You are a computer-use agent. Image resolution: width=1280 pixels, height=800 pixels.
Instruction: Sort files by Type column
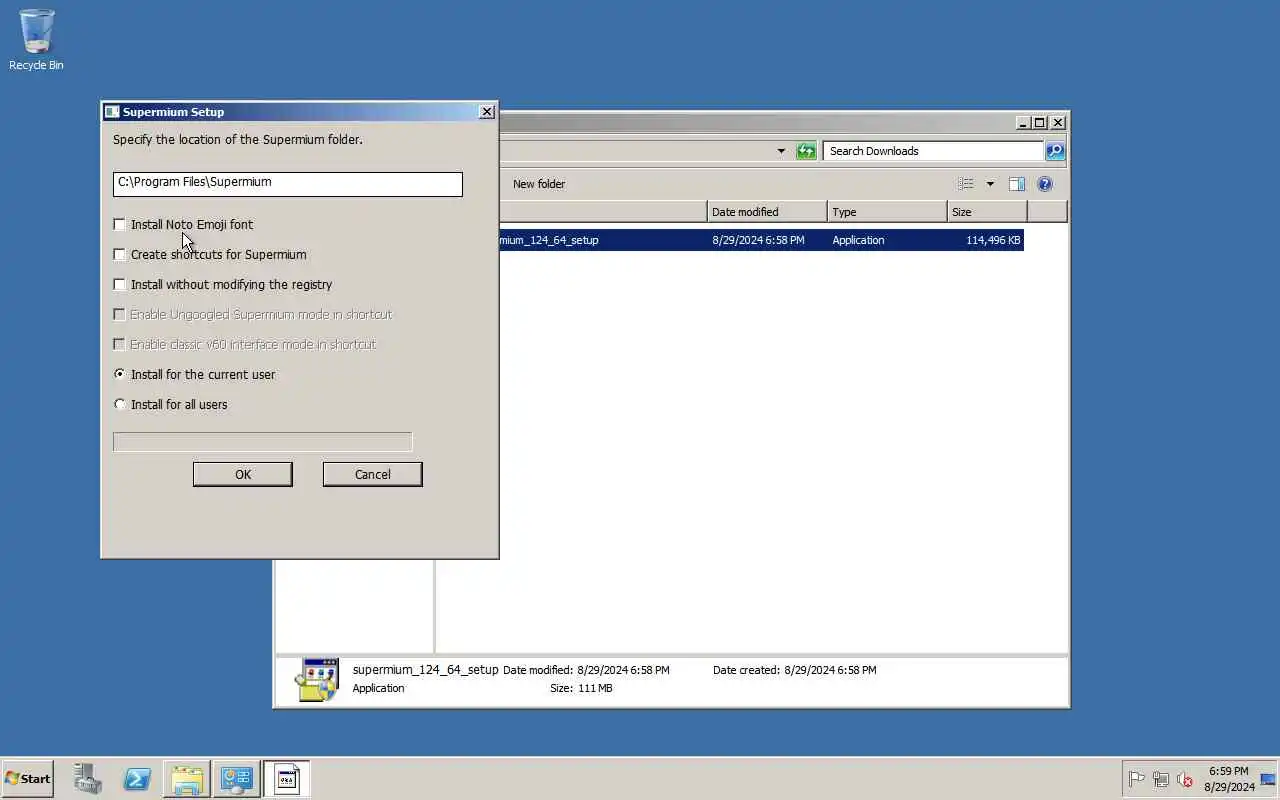tap(887, 212)
